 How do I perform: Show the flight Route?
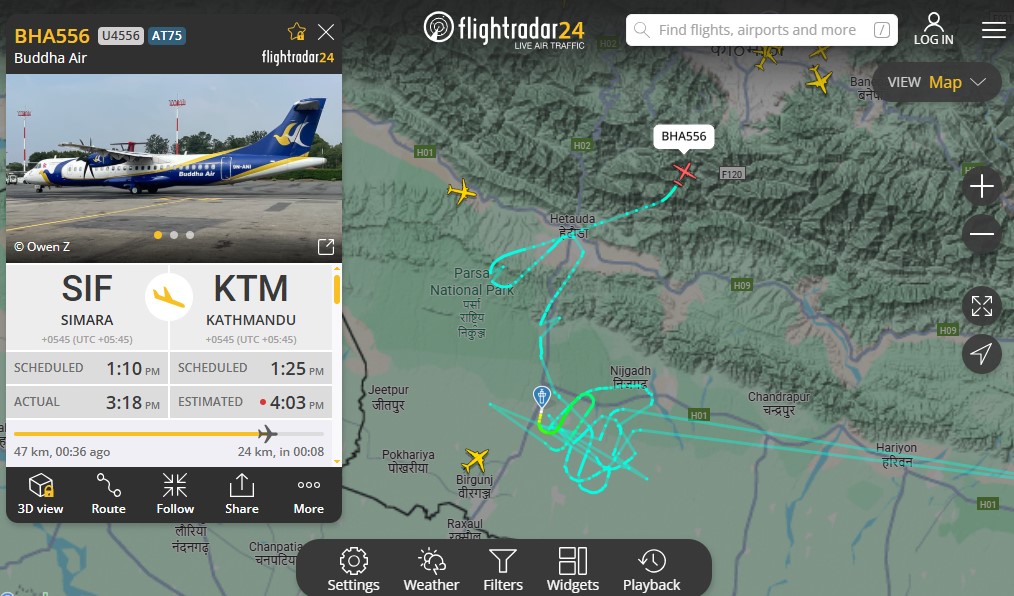[108, 494]
